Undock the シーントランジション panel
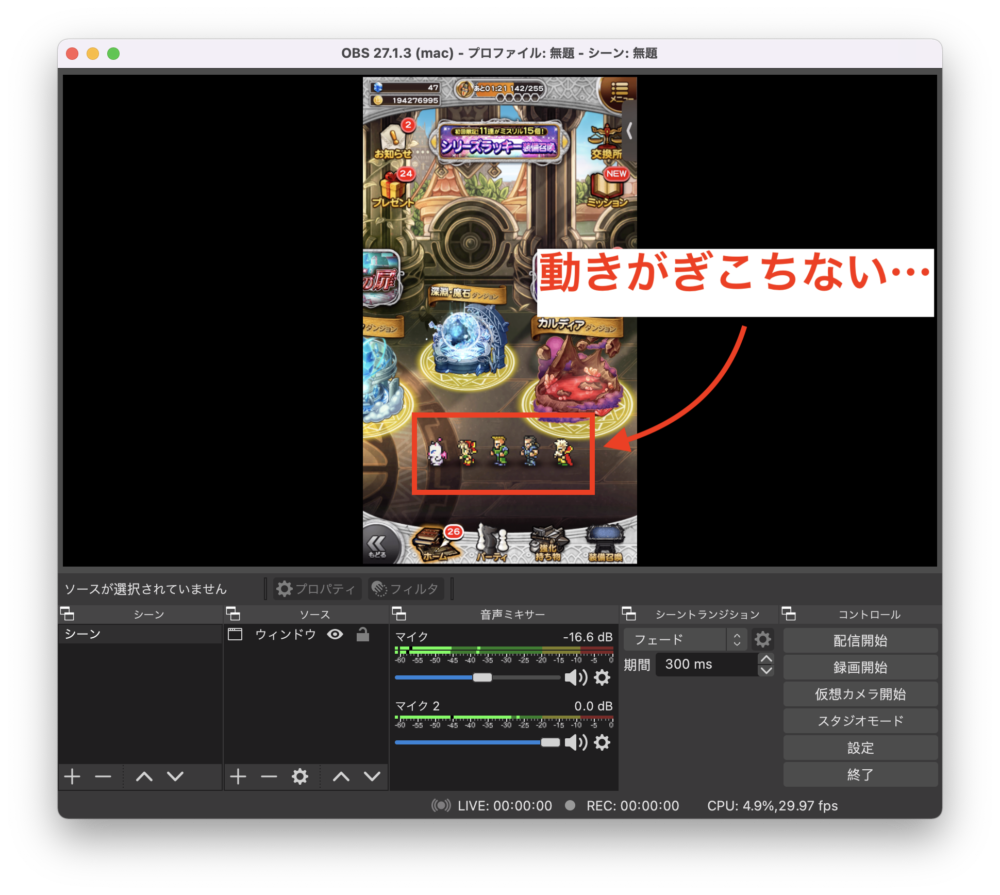The height and width of the screenshot is (895, 1000). [x=629, y=614]
